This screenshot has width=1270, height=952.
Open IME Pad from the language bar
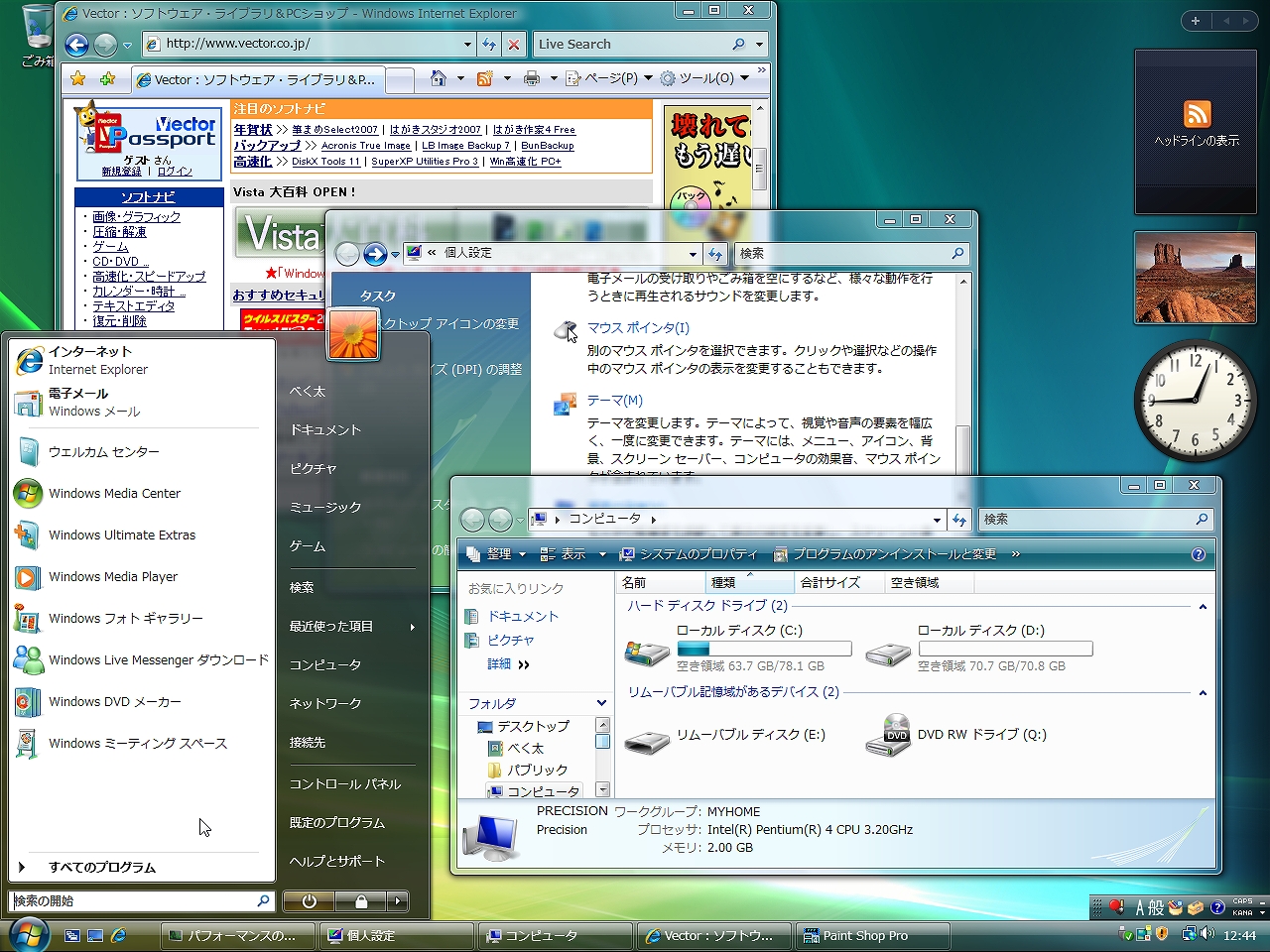click(x=1176, y=907)
